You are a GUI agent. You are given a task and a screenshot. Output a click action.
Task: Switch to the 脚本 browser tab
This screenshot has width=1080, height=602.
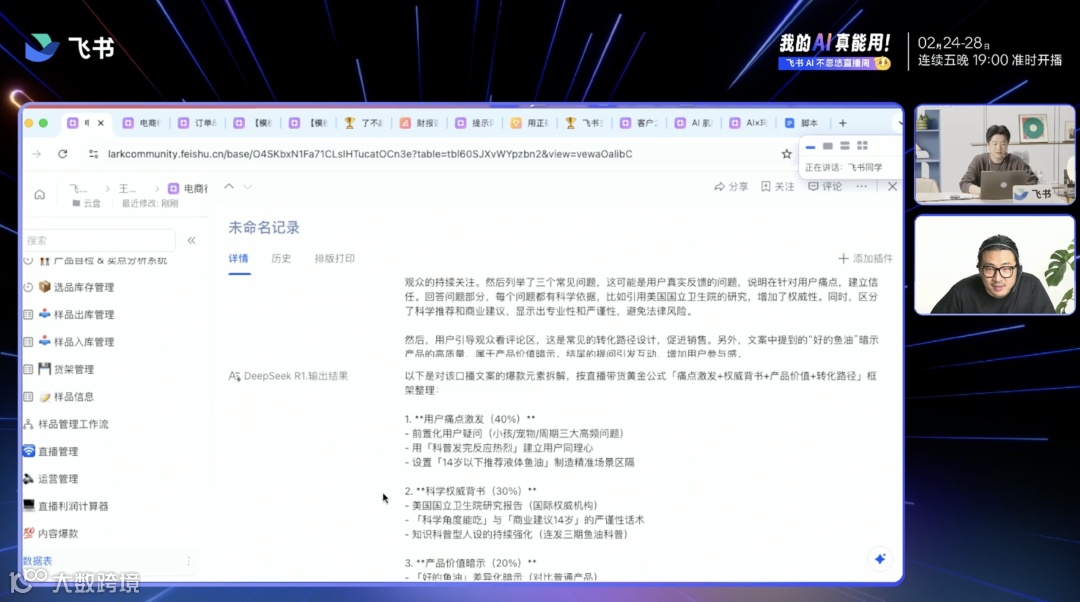click(x=802, y=123)
